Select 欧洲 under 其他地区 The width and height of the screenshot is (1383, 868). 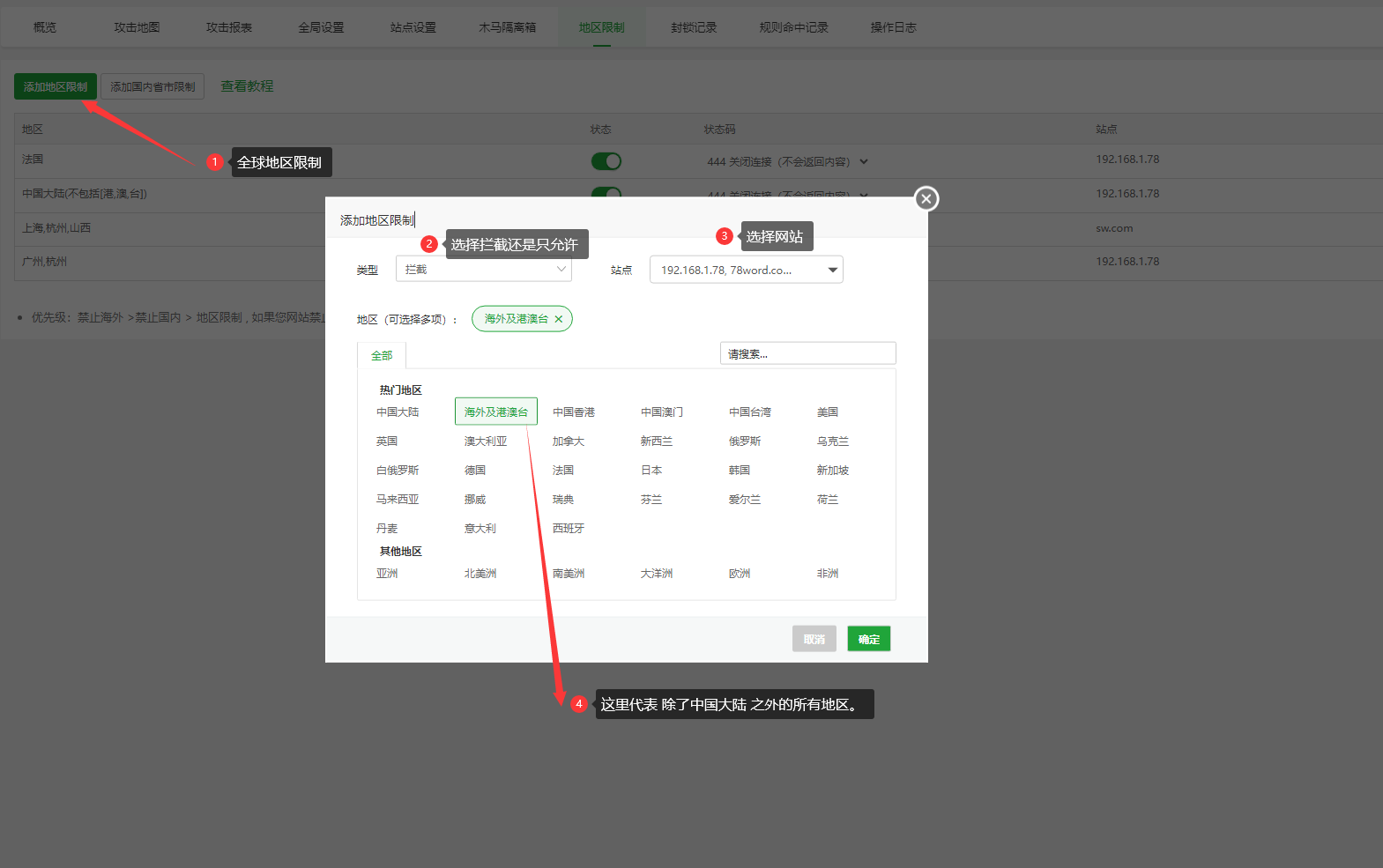740,574
